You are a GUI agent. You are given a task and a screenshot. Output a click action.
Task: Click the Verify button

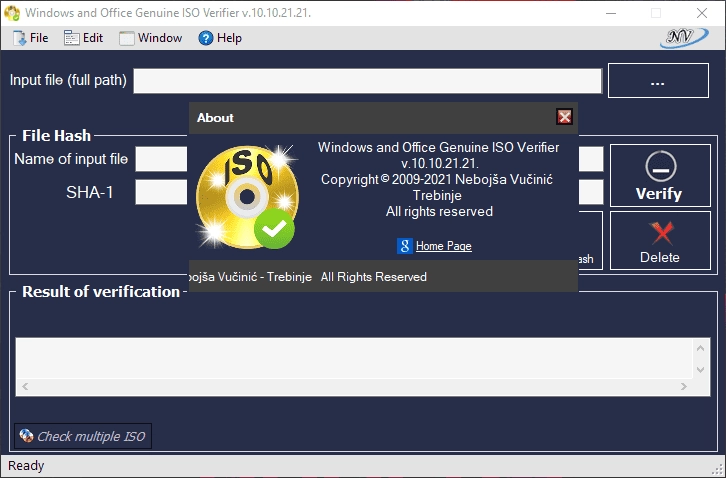pos(660,175)
